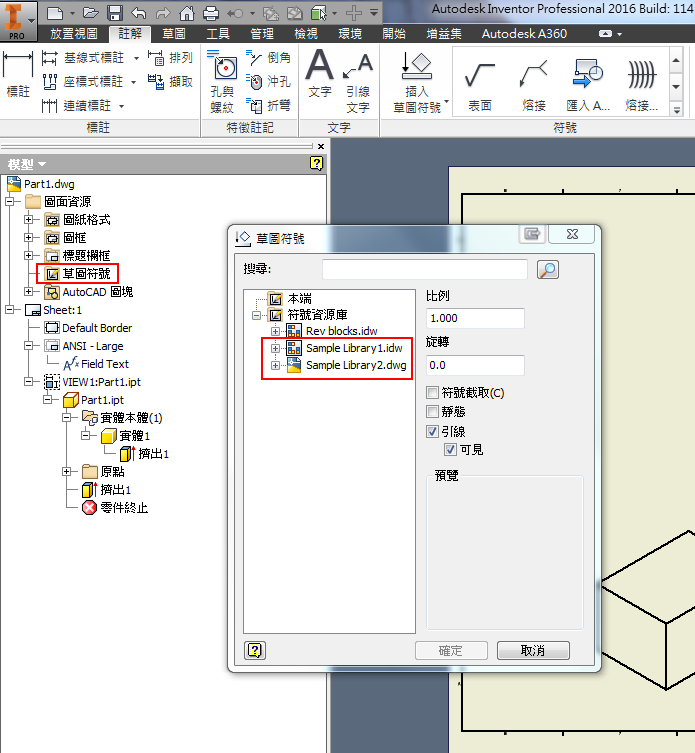Switch to the 檢視 ribbon tab

(306, 34)
